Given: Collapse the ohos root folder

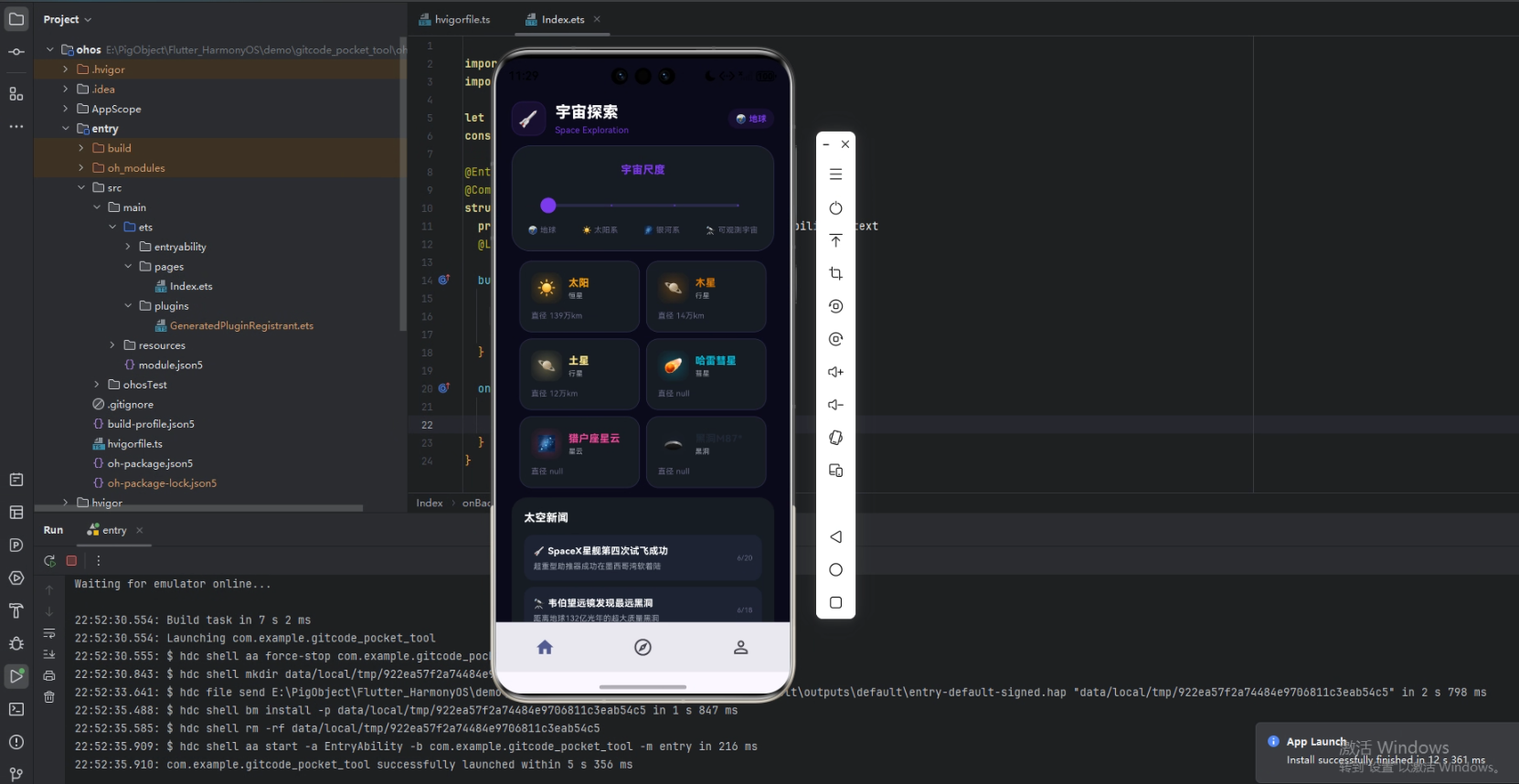Looking at the screenshot, I should pos(50,49).
